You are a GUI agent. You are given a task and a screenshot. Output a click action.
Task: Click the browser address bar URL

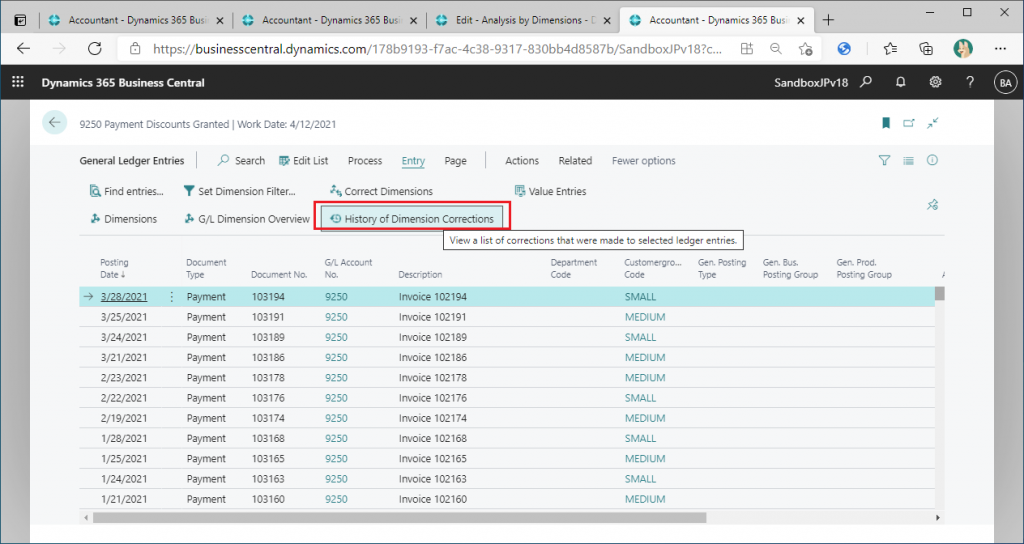click(x=438, y=48)
